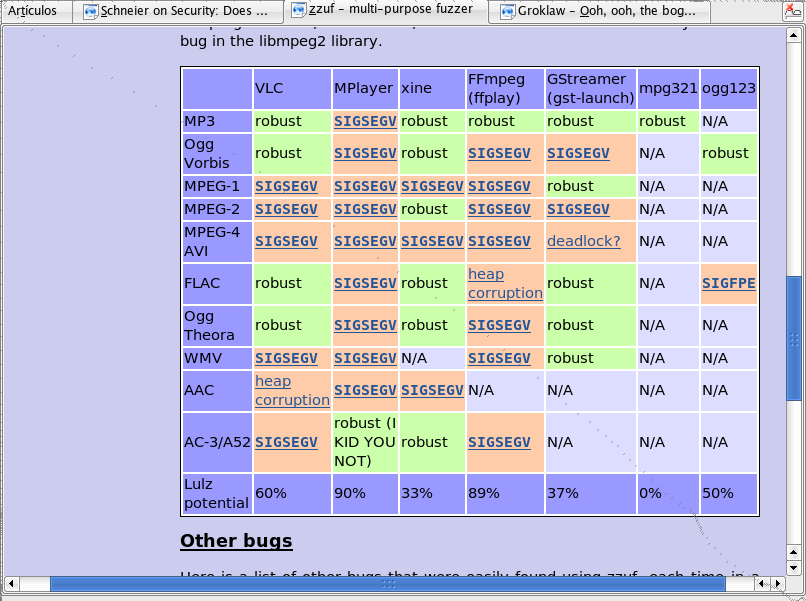
Task: Open the MPEG-2 VLC SIGSEGV link
Action: click(x=286, y=209)
